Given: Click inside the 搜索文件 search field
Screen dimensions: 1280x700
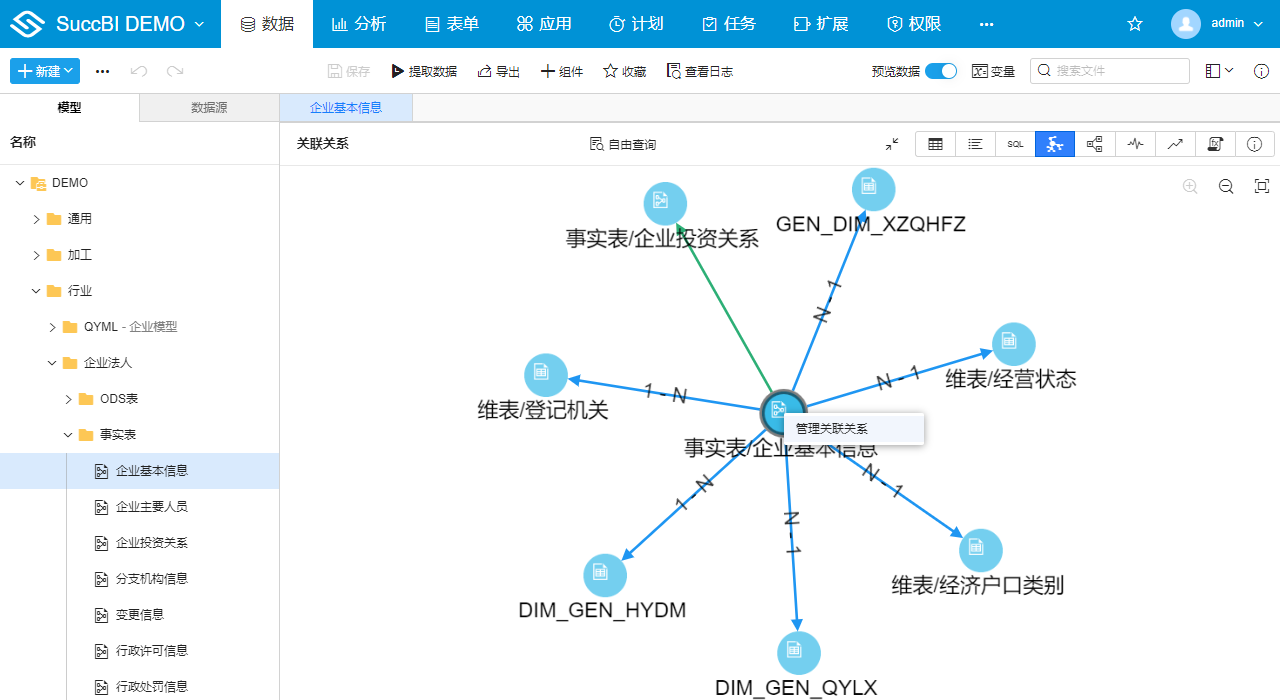Looking at the screenshot, I should click(x=1110, y=71).
